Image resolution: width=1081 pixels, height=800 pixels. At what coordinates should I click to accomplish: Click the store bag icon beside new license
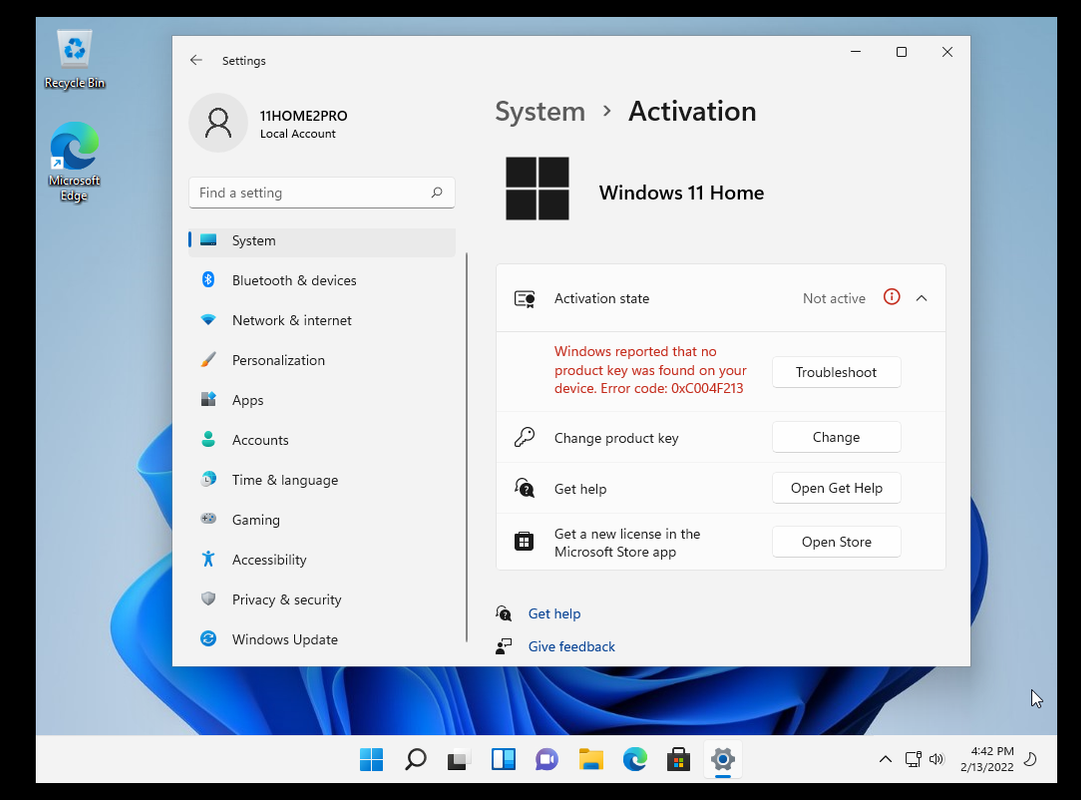coord(524,541)
